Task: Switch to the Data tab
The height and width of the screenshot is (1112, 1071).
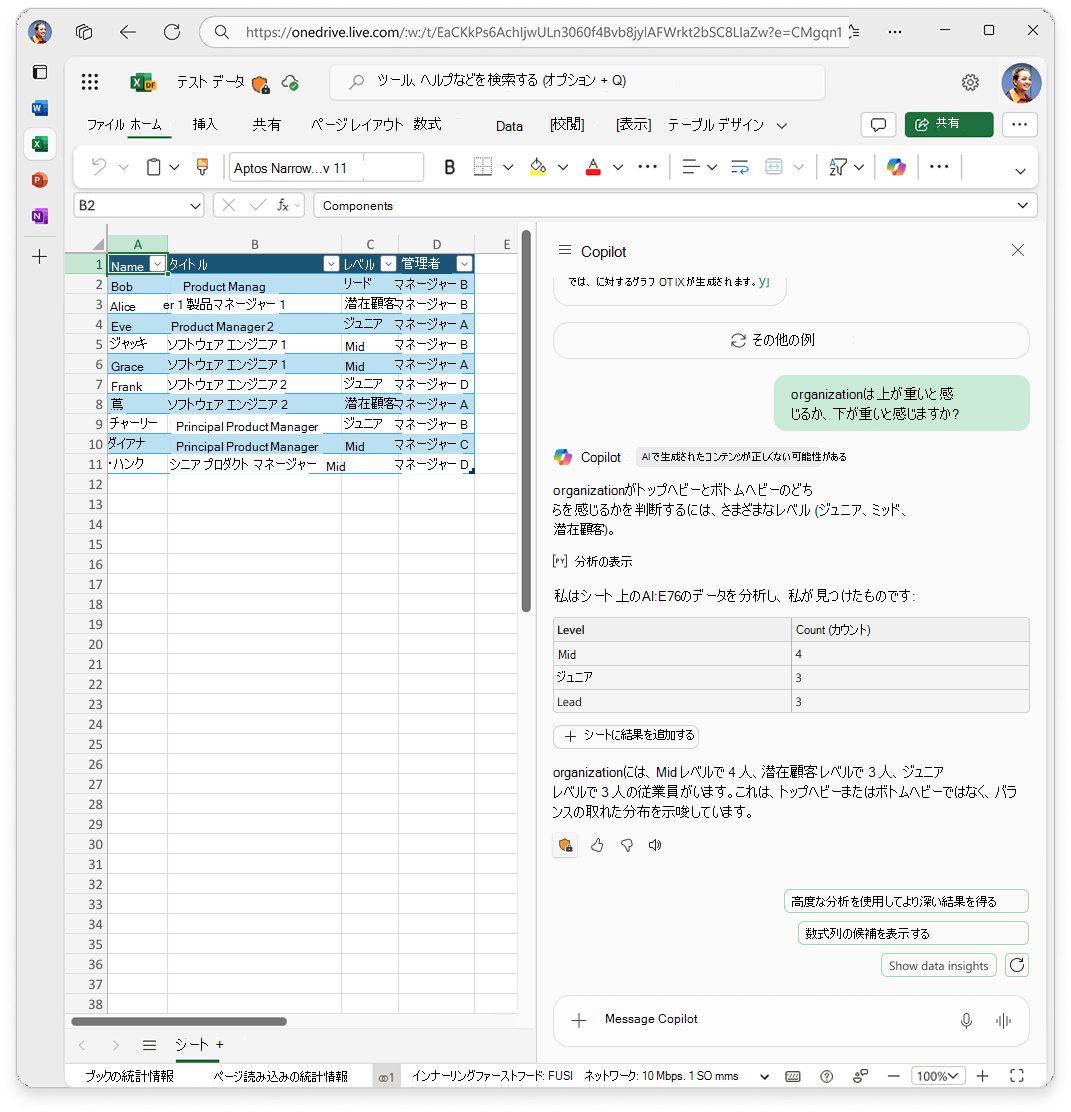Action: (x=509, y=126)
